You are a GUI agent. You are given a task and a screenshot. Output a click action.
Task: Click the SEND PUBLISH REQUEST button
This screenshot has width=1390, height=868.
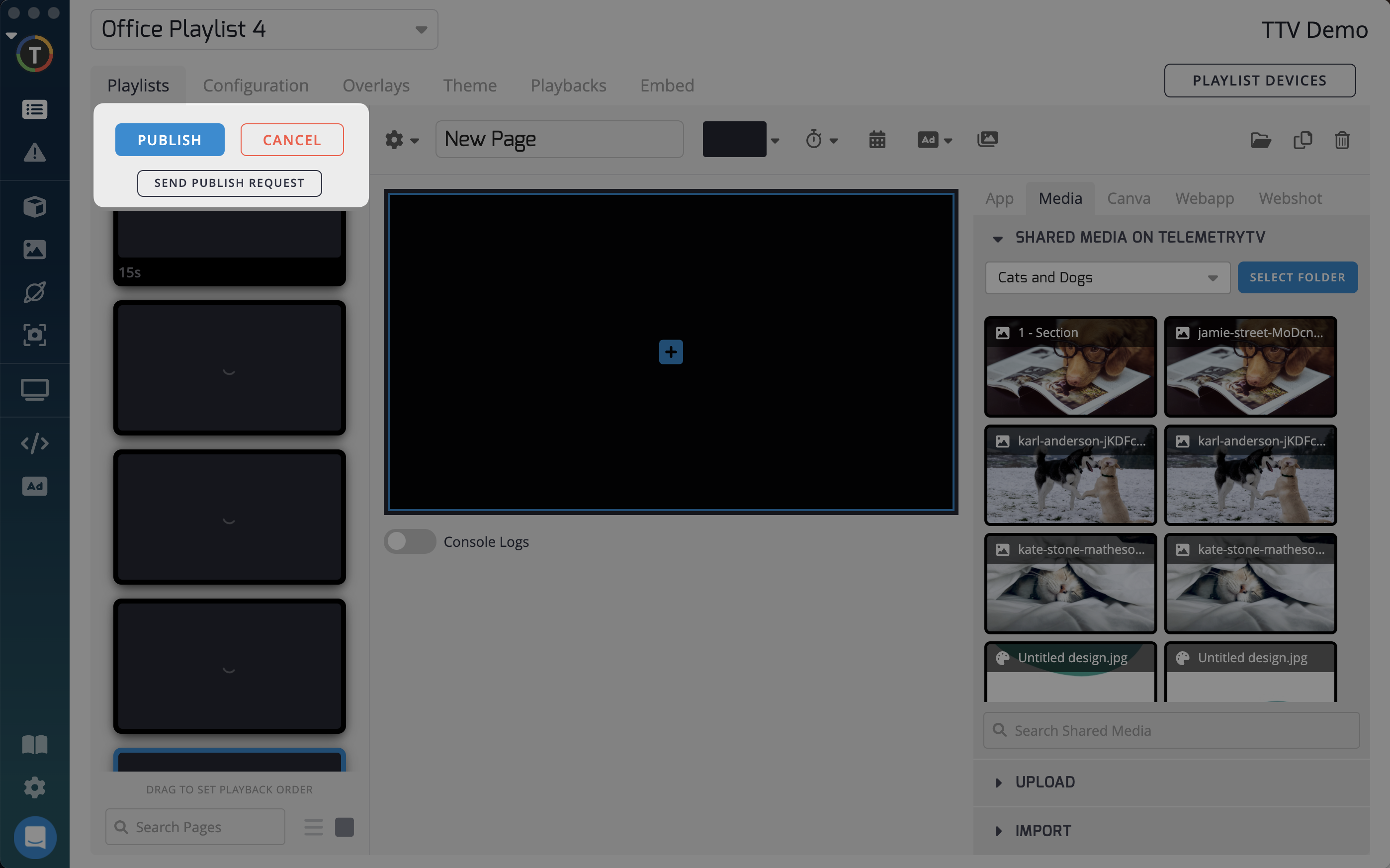[229, 183]
